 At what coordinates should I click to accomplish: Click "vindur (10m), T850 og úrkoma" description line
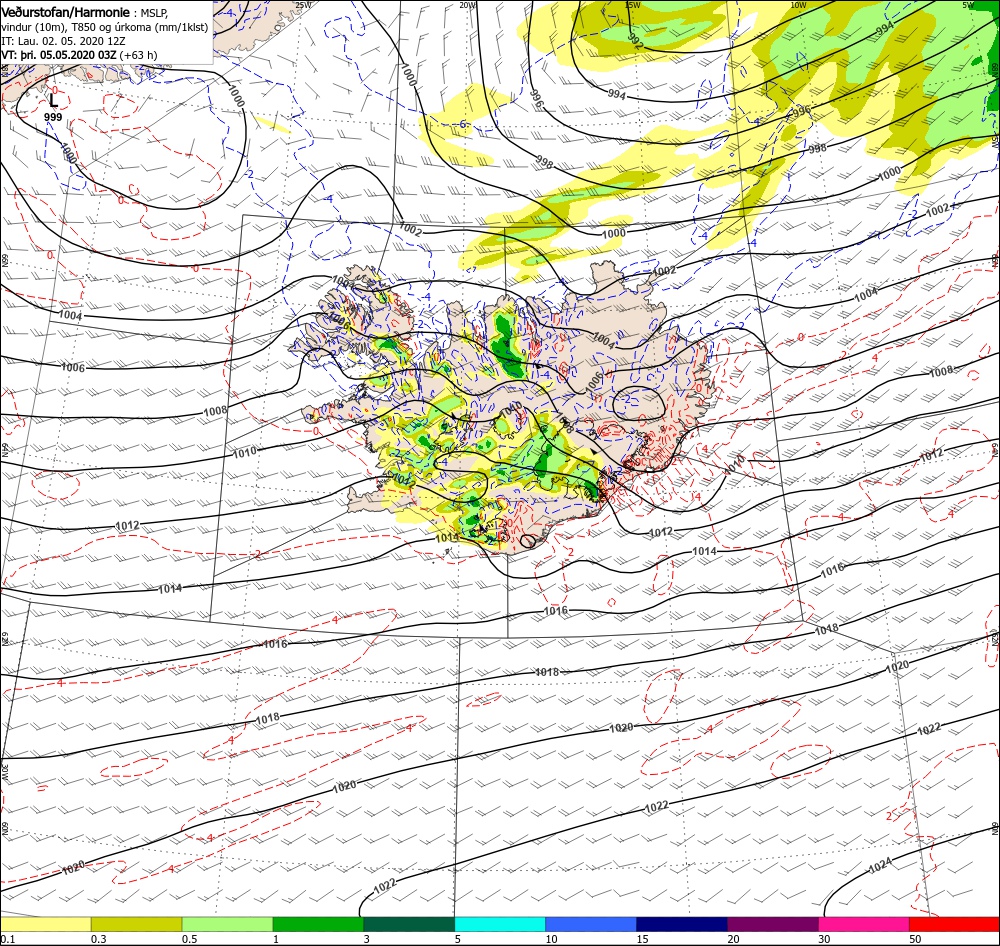click(105, 27)
